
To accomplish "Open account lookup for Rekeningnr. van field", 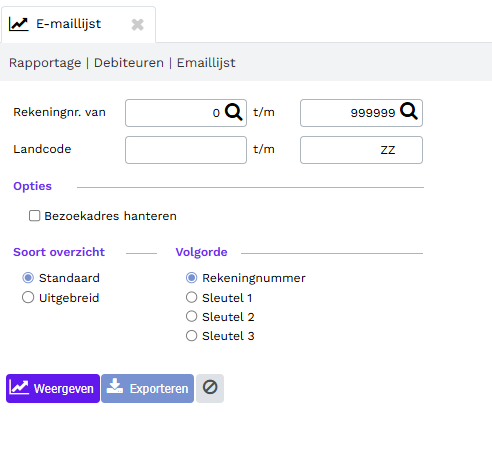I will [234, 112].
